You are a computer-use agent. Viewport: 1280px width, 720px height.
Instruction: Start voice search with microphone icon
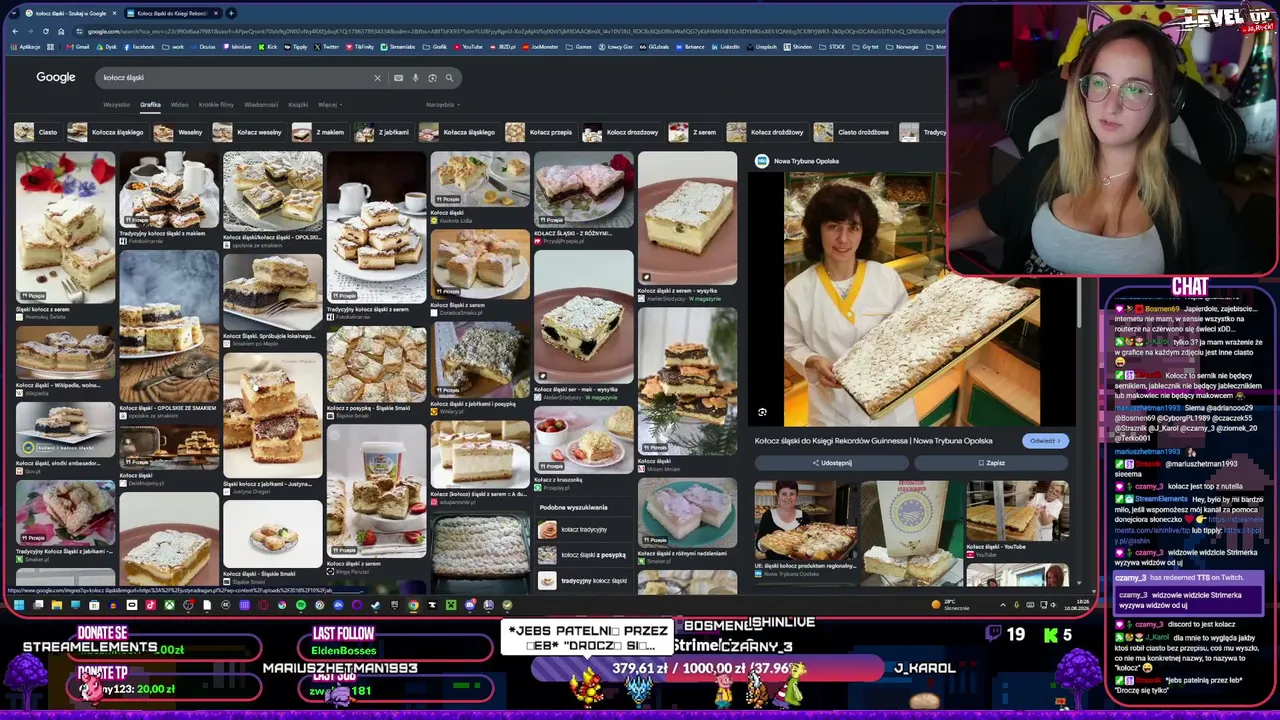[415, 78]
